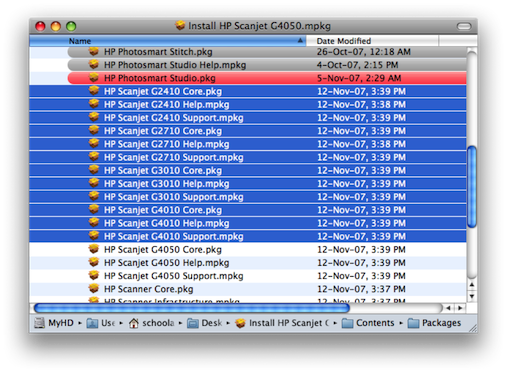Click the vertical blue scrollbar thumb
The image size is (507, 373).
[x=472, y=187]
